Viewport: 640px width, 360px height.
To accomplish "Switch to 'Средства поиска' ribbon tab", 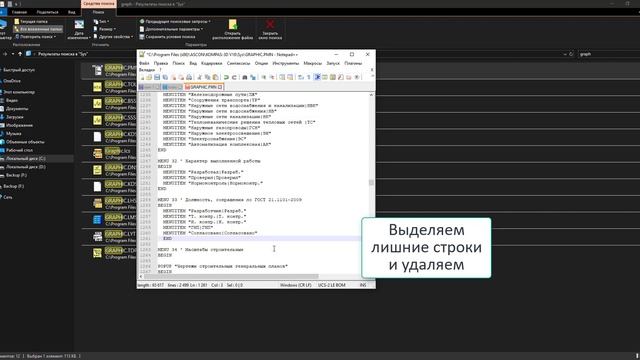I will [99, 4].
